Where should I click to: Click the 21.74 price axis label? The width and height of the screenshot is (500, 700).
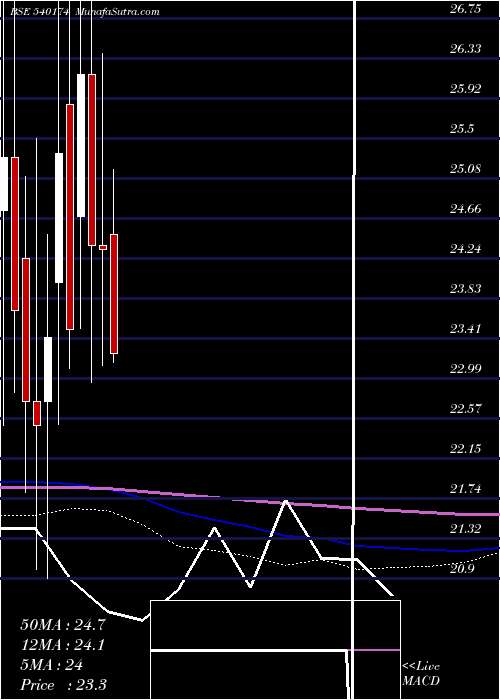pyautogui.click(x=466, y=489)
